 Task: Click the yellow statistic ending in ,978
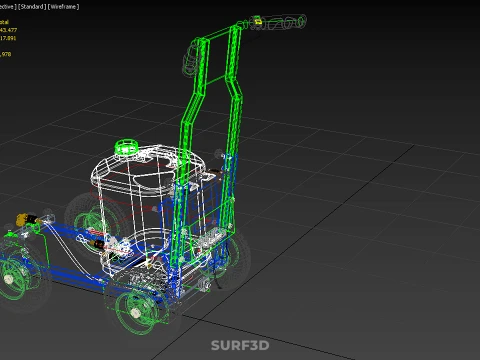6,54
